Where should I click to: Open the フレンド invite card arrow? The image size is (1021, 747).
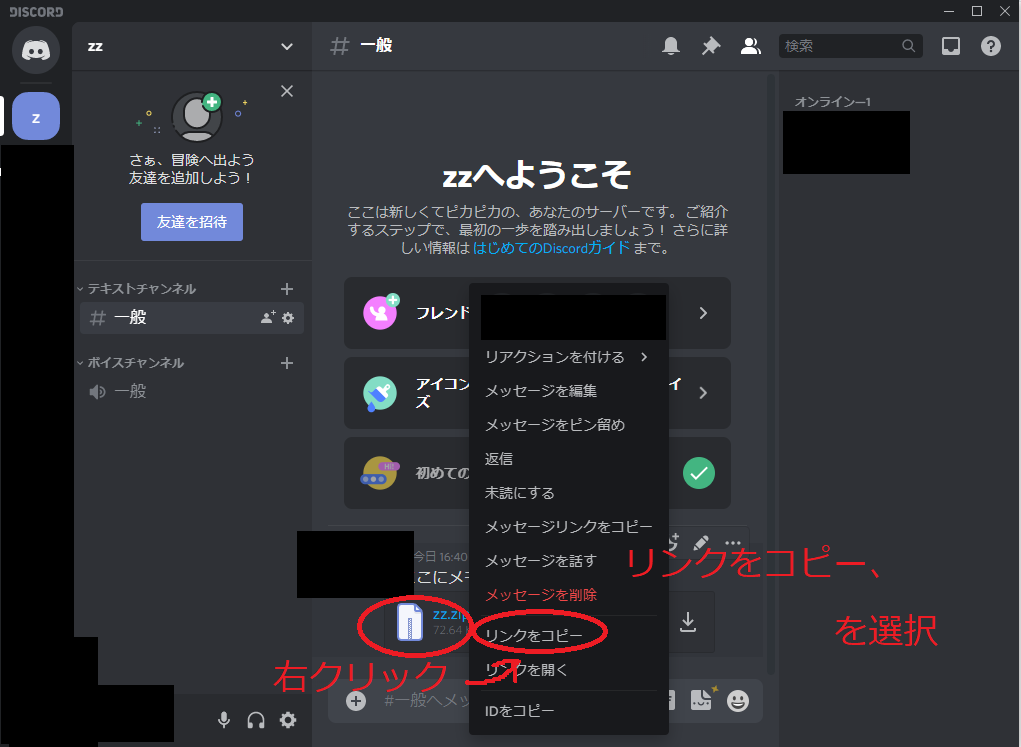pos(703,313)
